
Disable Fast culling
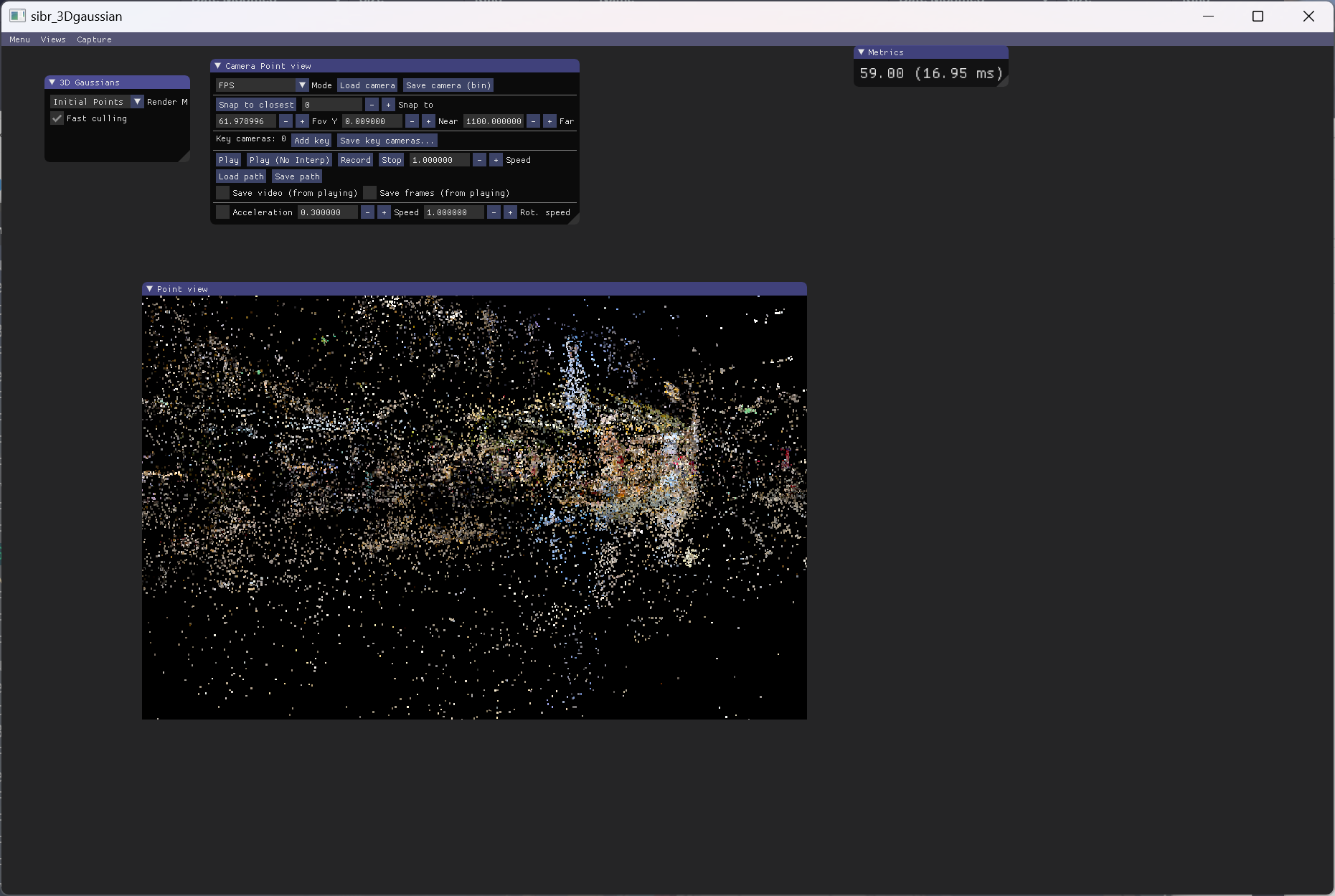[57, 118]
